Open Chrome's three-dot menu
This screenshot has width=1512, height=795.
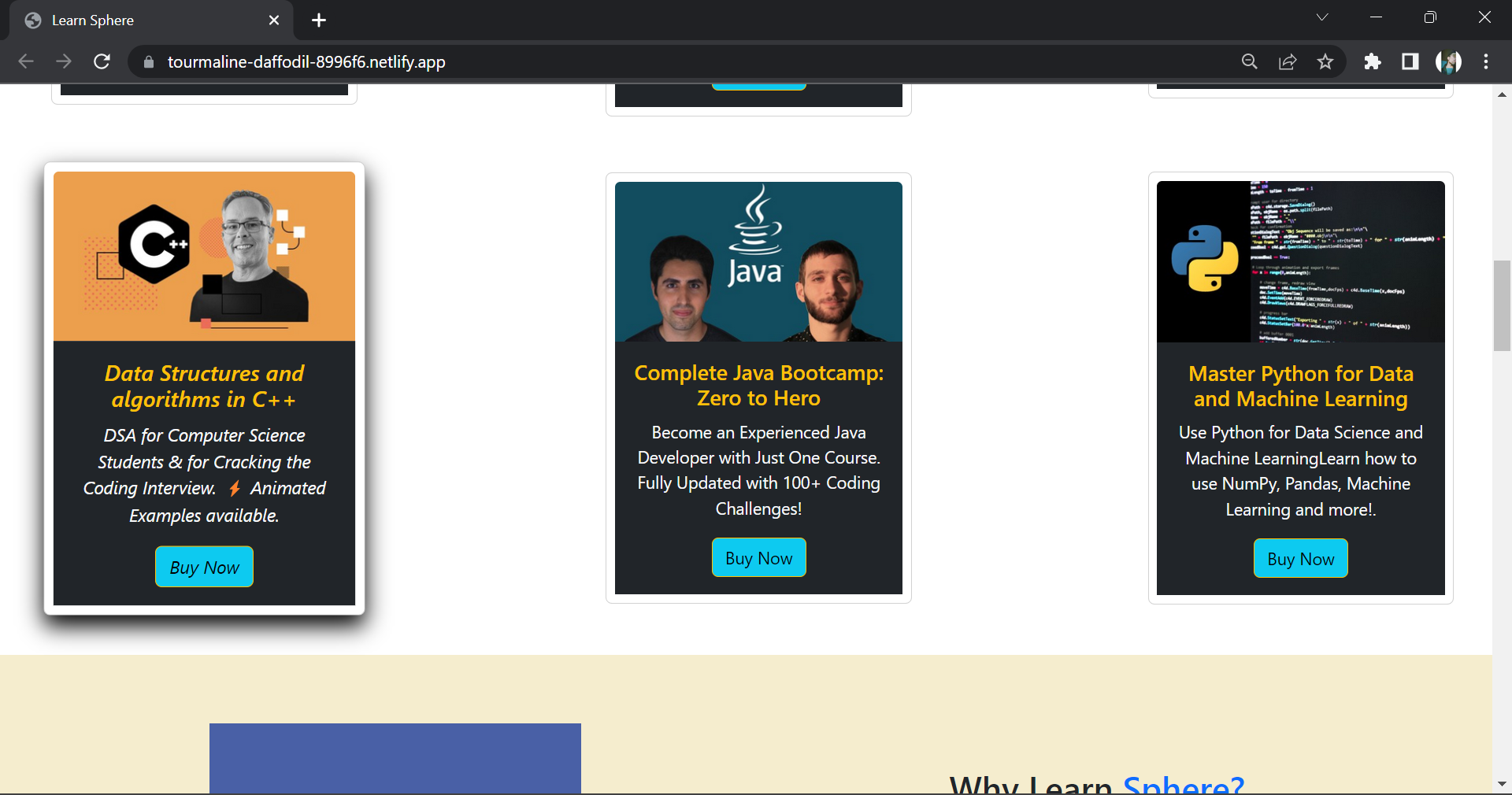[1487, 61]
